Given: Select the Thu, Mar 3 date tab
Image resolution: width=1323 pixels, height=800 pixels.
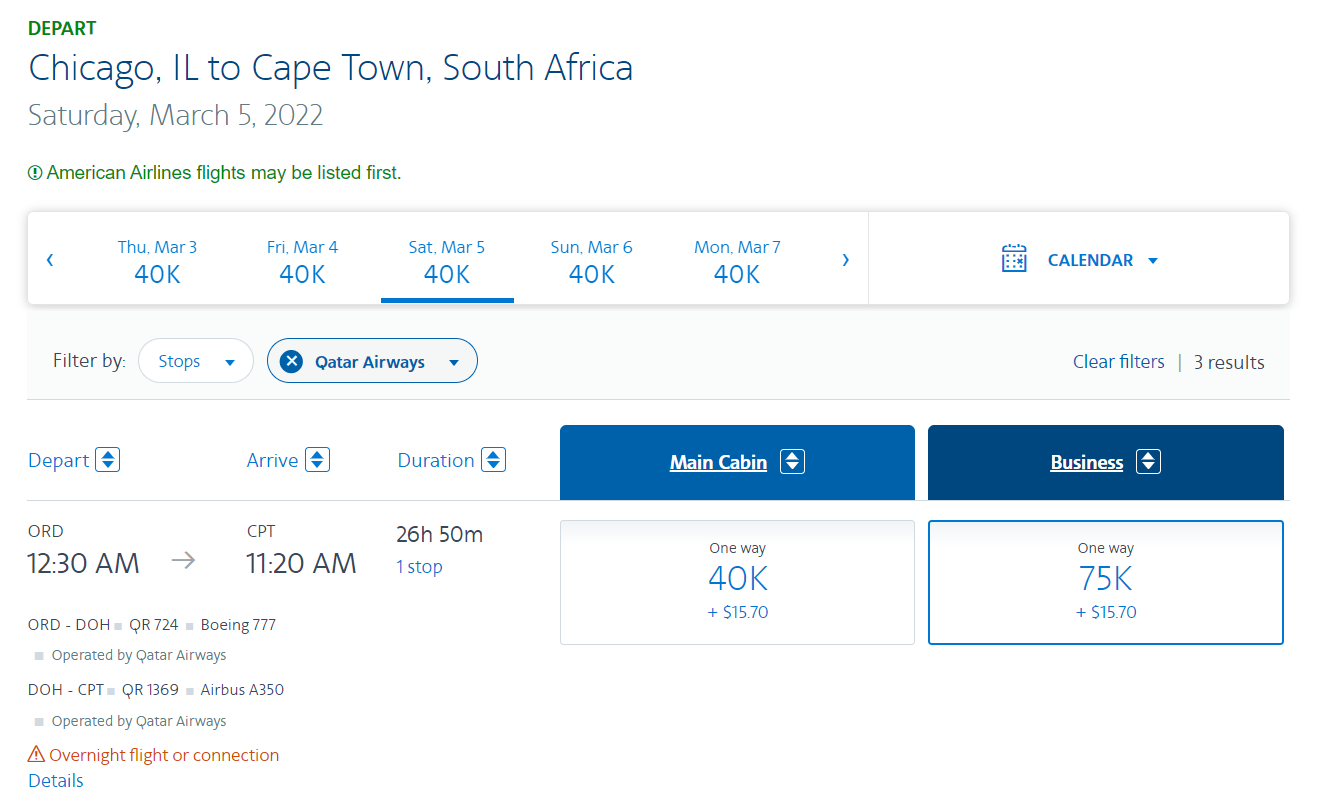Looking at the screenshot, I should tap(157, 260).
